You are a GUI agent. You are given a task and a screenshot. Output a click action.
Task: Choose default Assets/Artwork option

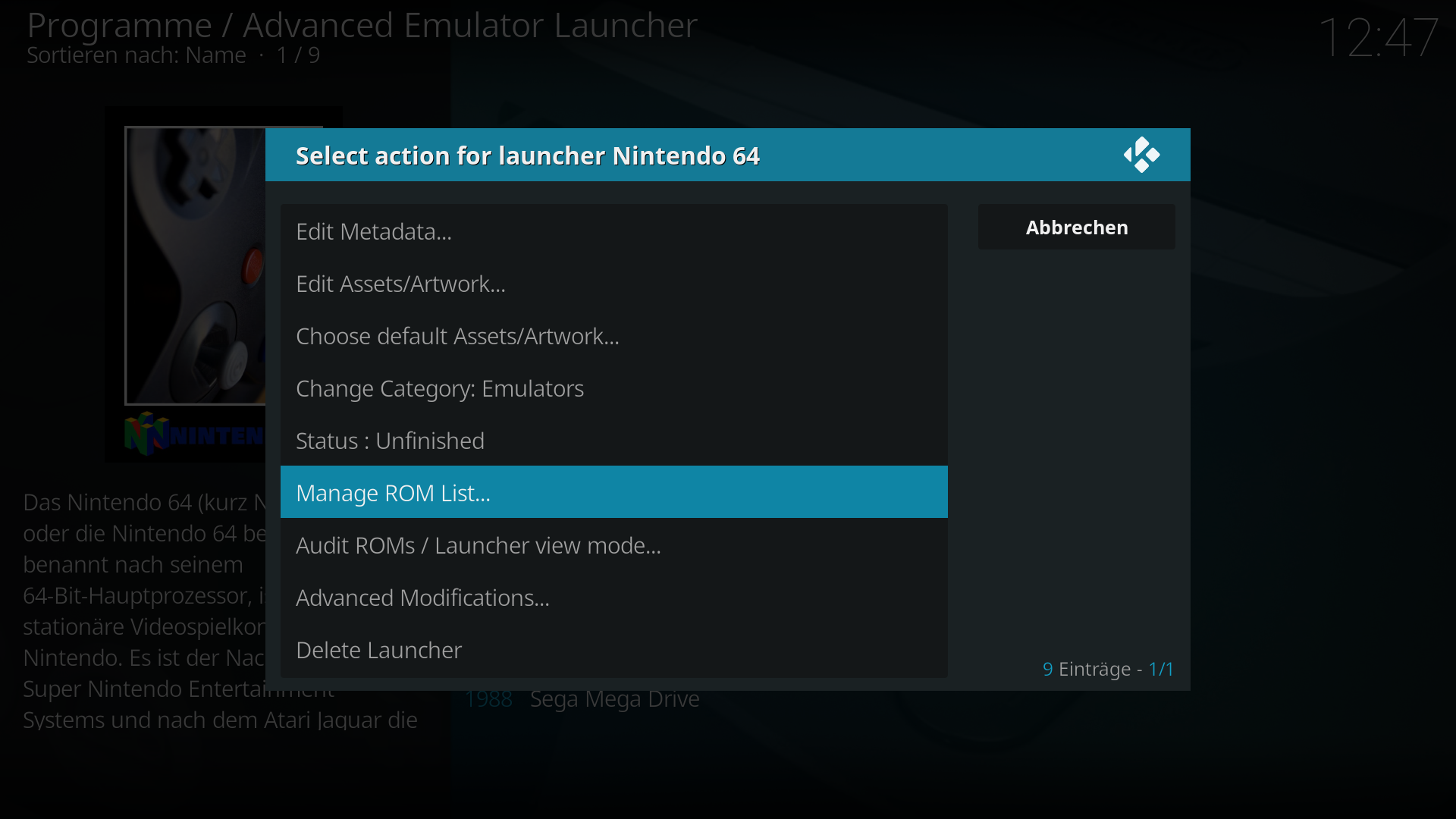pyautogui.click(x=613, y=335)
